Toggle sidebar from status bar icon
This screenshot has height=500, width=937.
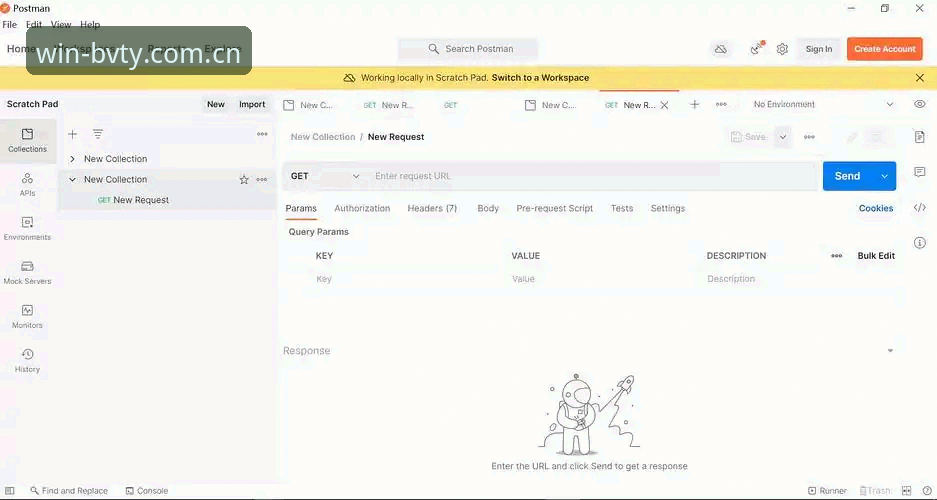point(10,491)
